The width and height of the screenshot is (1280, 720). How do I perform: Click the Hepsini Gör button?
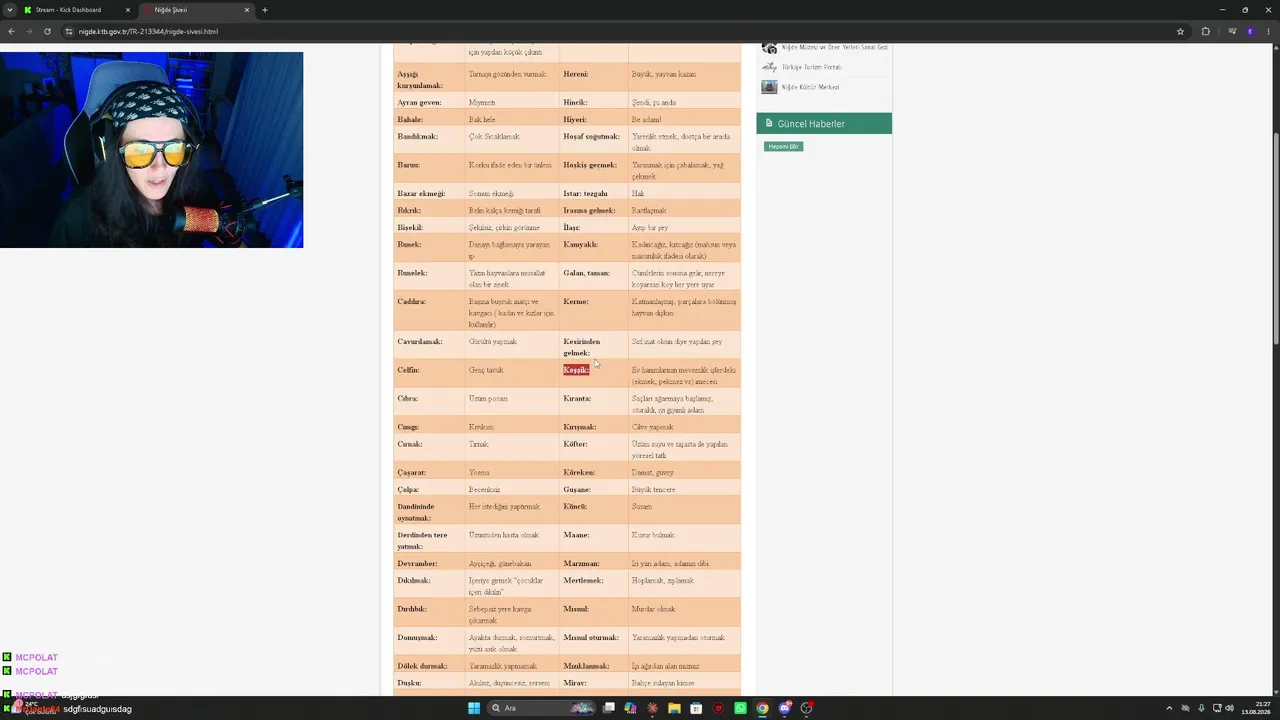click(783, 146)
